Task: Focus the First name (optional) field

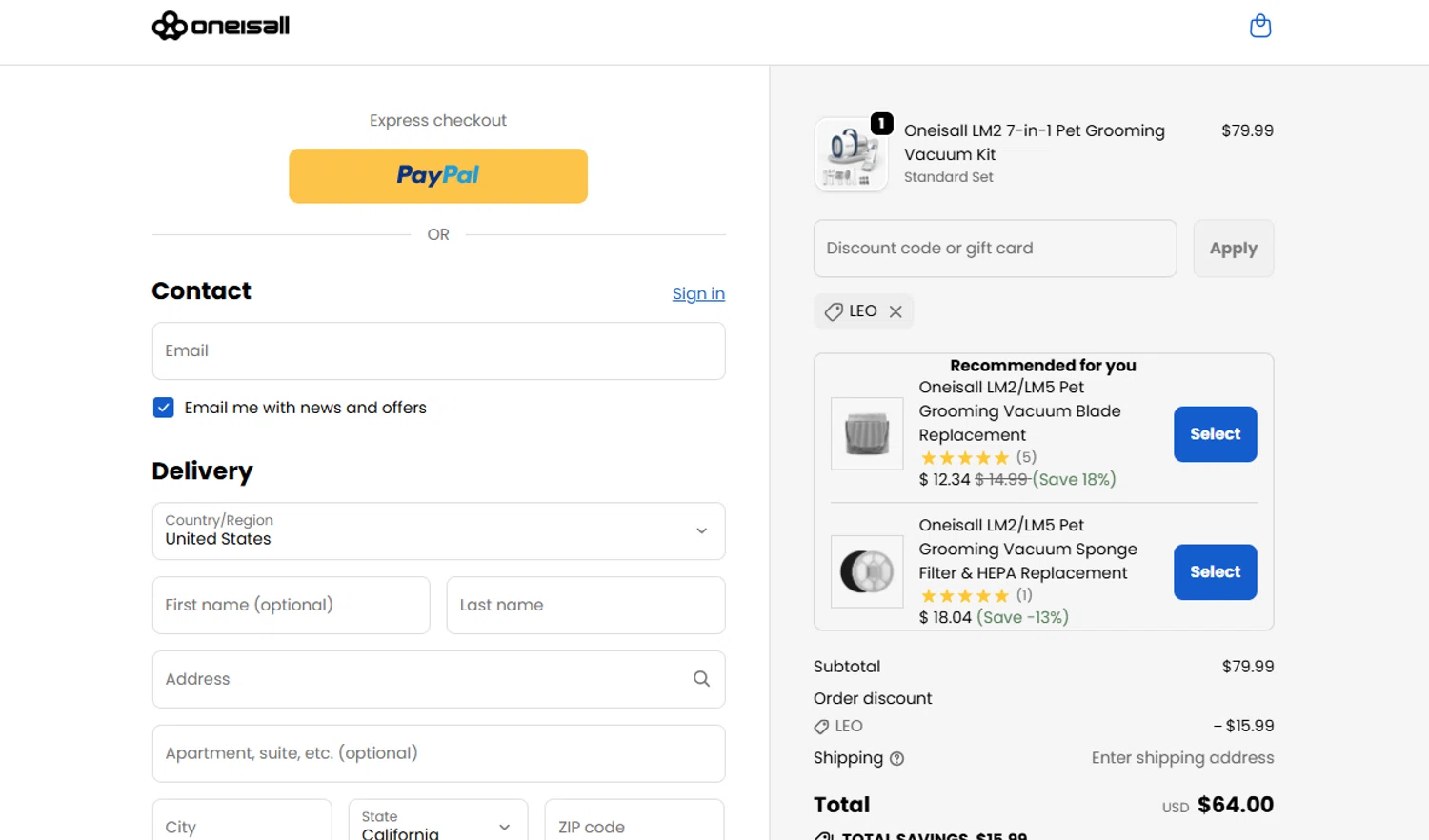Action: click(x=292, y=605)
